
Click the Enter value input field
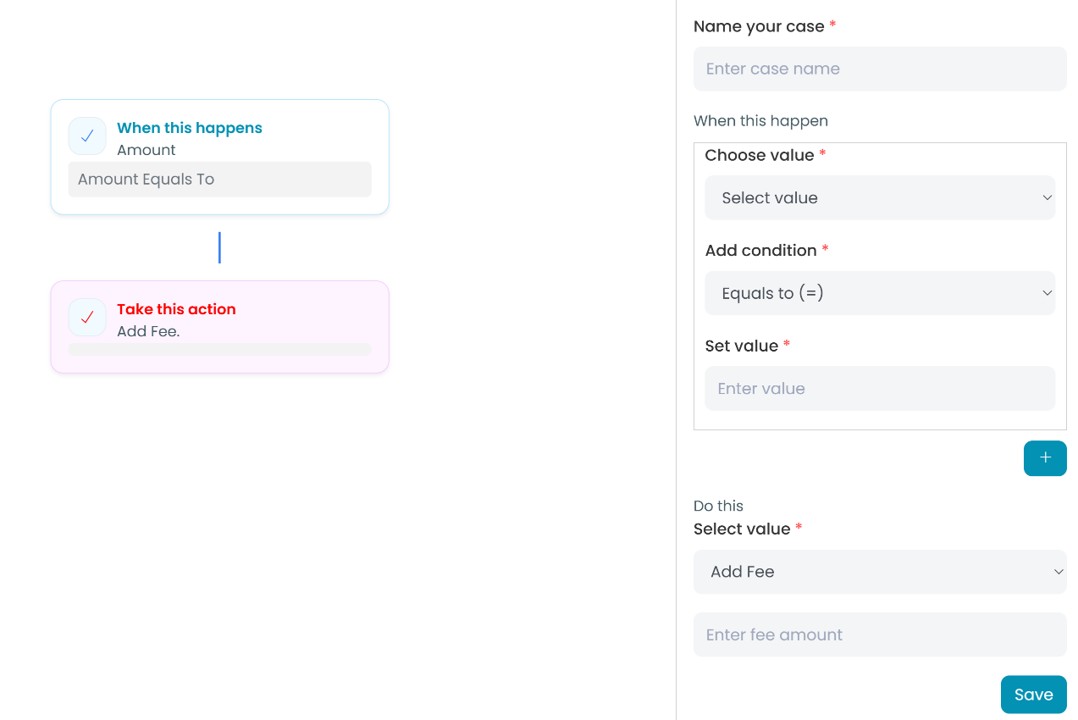pos(879,388)
